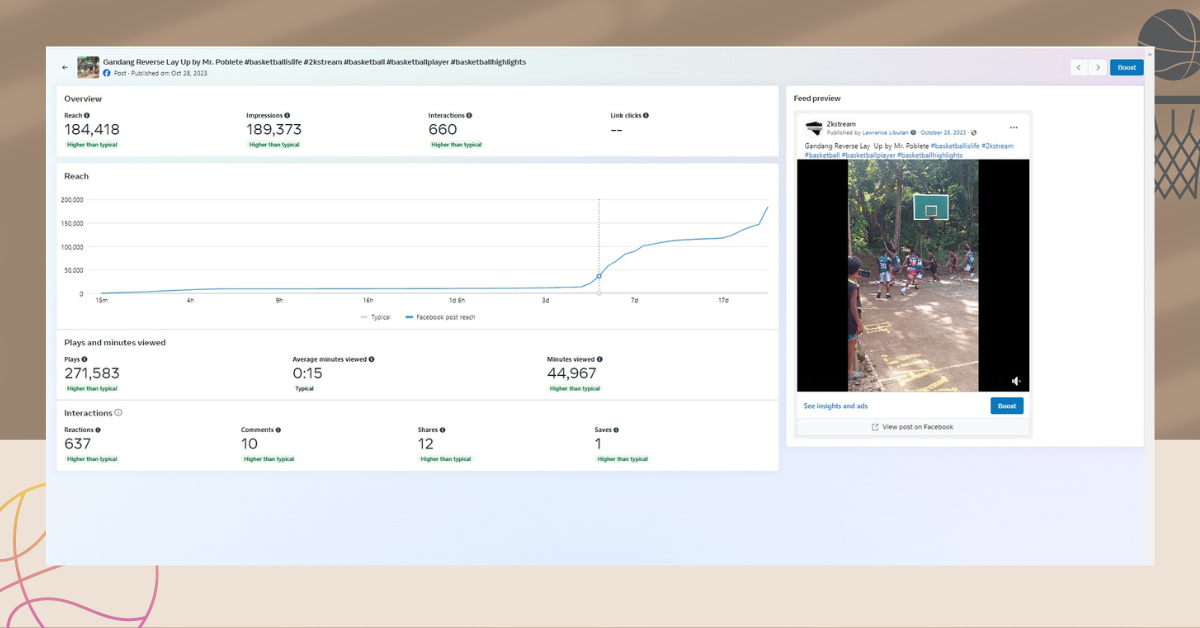Click the 2kstream page avatar
This screenshot has height=628, width=1200.
click(814, 128)
